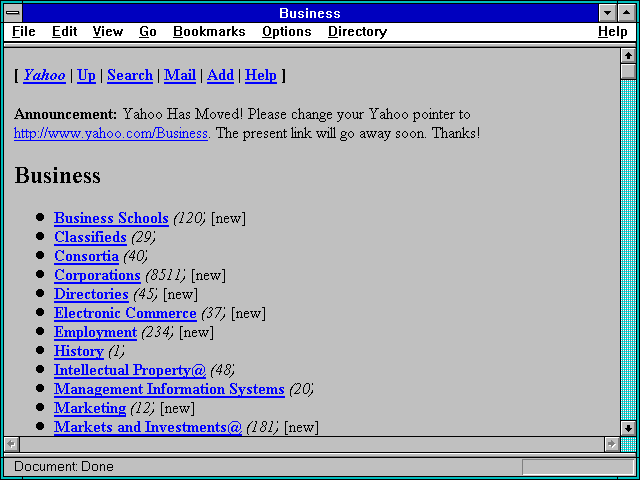The height and width of the screenshot is (480, 640).
Task: Open the Directories category
Action: click(x=91, y=294)
